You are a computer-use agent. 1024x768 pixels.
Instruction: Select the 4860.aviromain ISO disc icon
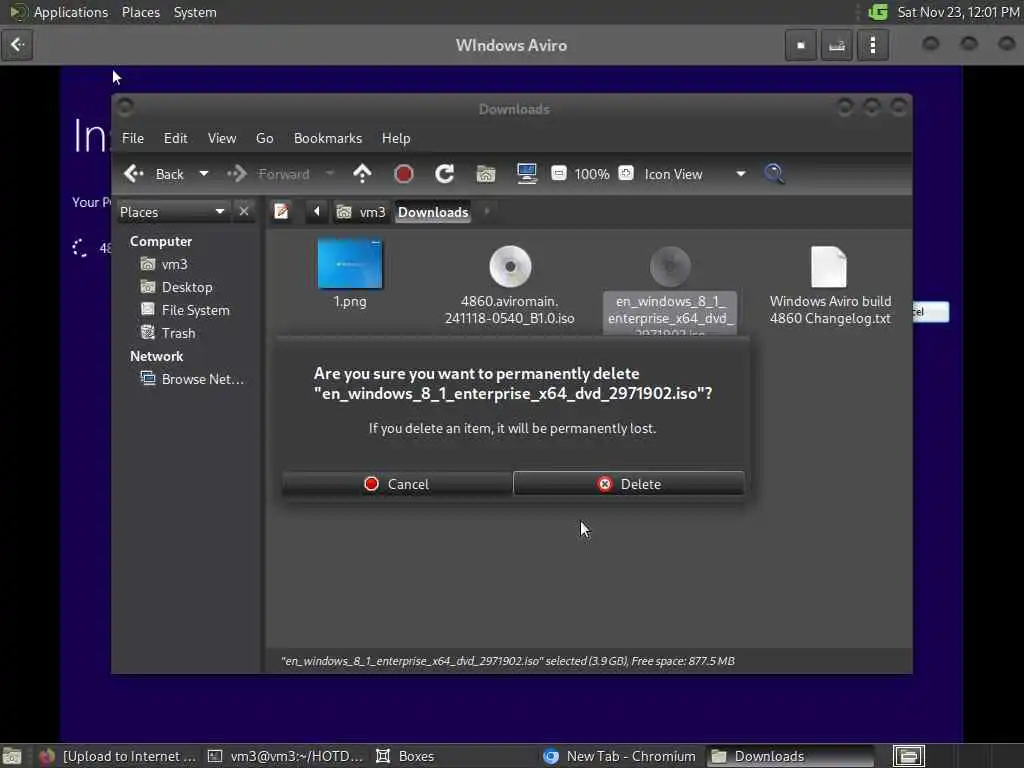(510, 266)
